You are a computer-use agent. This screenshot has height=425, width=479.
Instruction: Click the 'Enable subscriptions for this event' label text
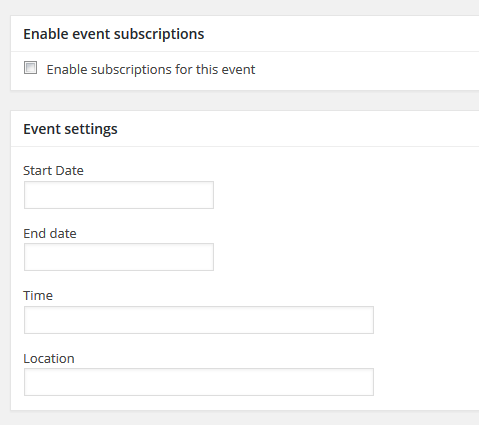click(x=151, y=70)
